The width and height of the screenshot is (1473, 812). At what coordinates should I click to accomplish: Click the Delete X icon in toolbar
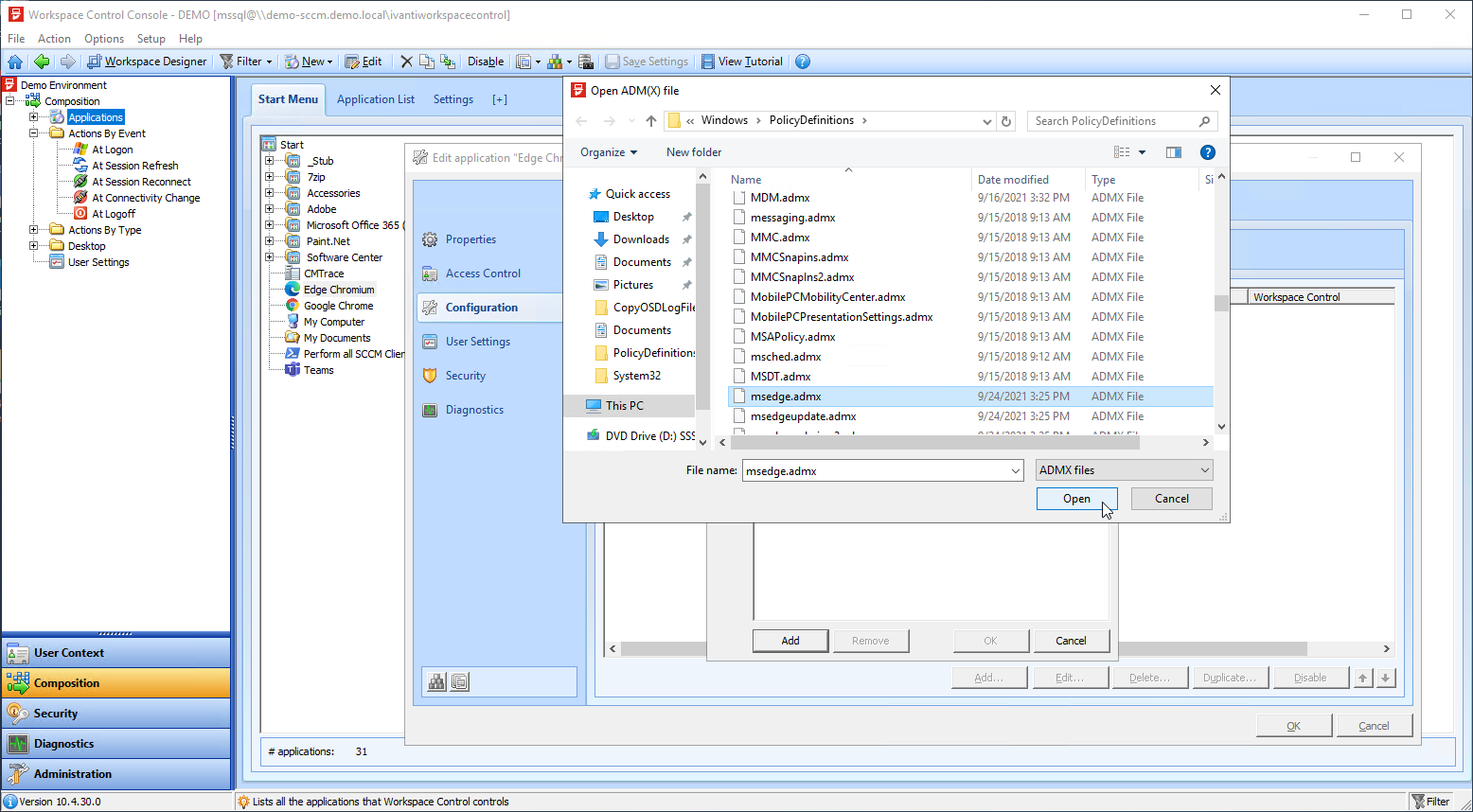point(406,62)
